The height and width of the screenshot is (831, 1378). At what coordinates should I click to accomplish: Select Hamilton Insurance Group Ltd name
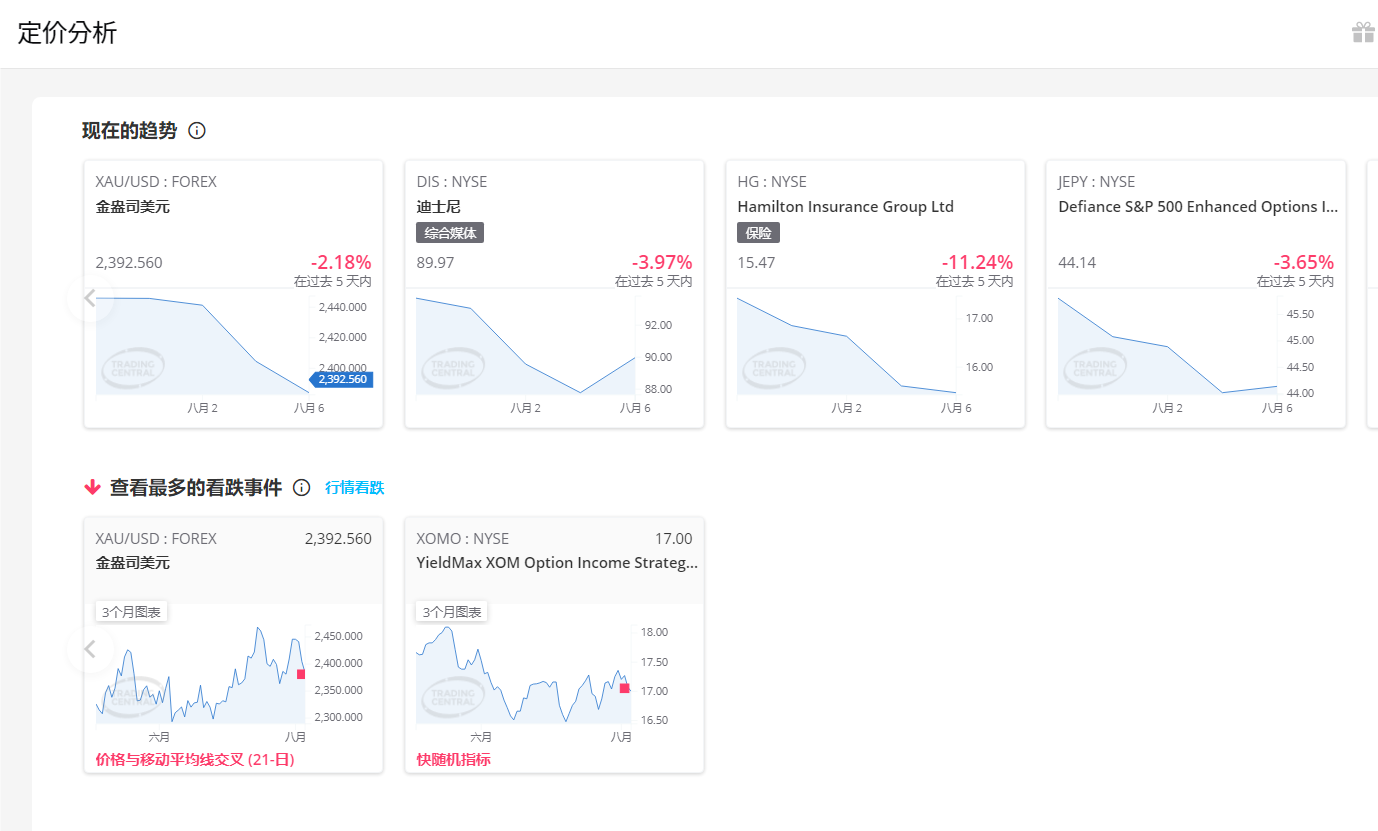tap(846, 207)
